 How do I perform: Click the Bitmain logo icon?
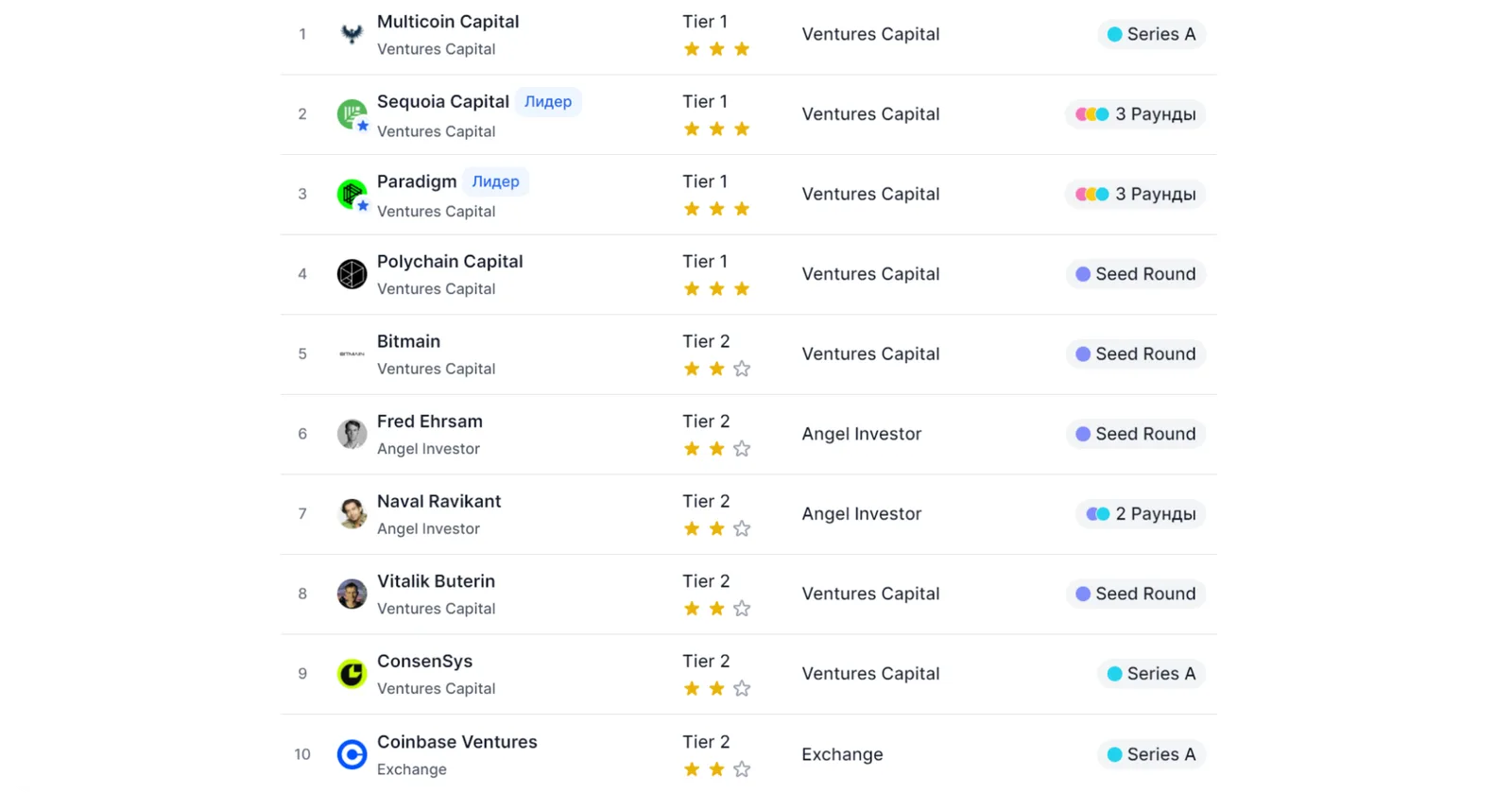pos(352,353)
